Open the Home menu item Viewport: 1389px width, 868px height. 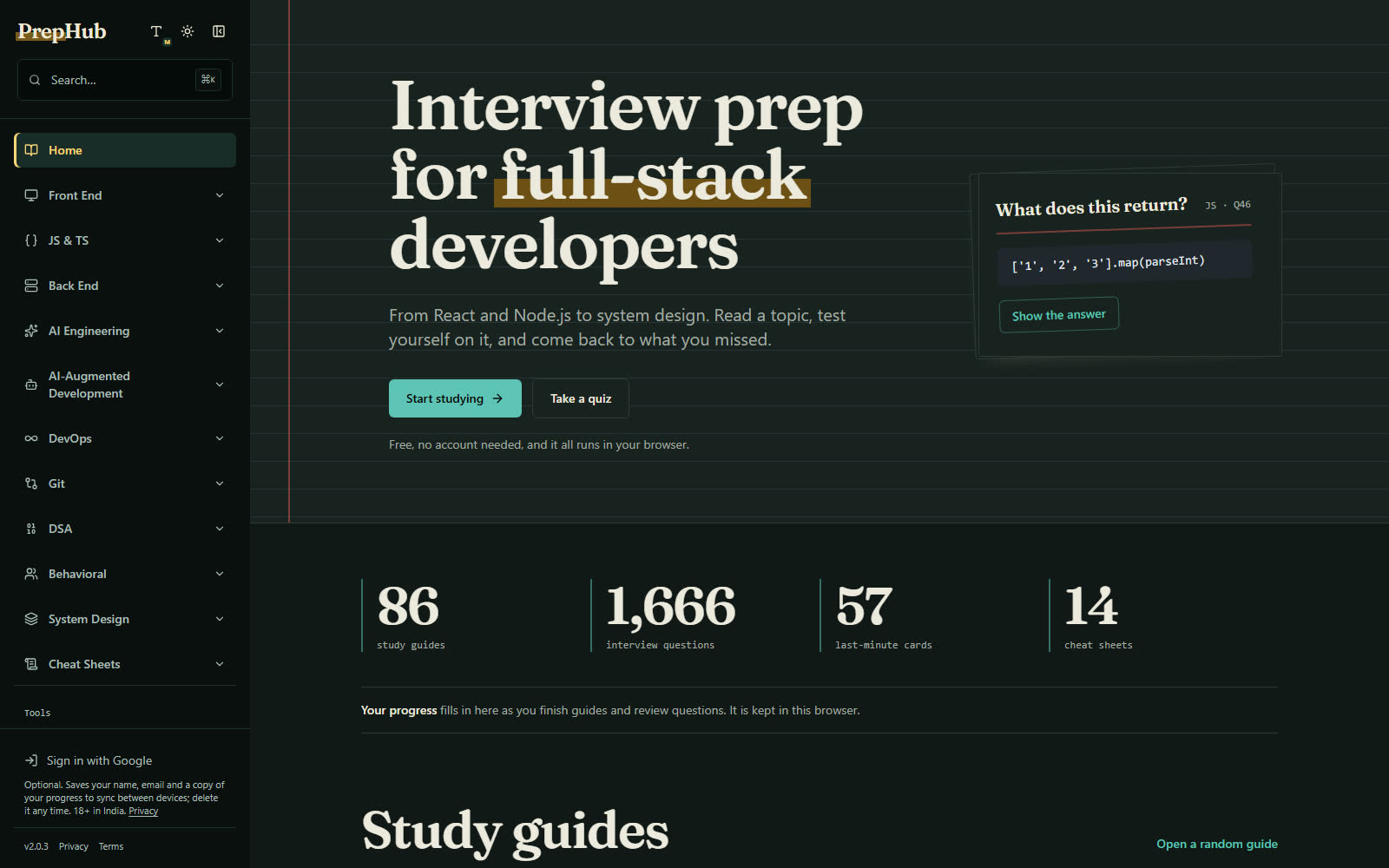pos(125,150)
